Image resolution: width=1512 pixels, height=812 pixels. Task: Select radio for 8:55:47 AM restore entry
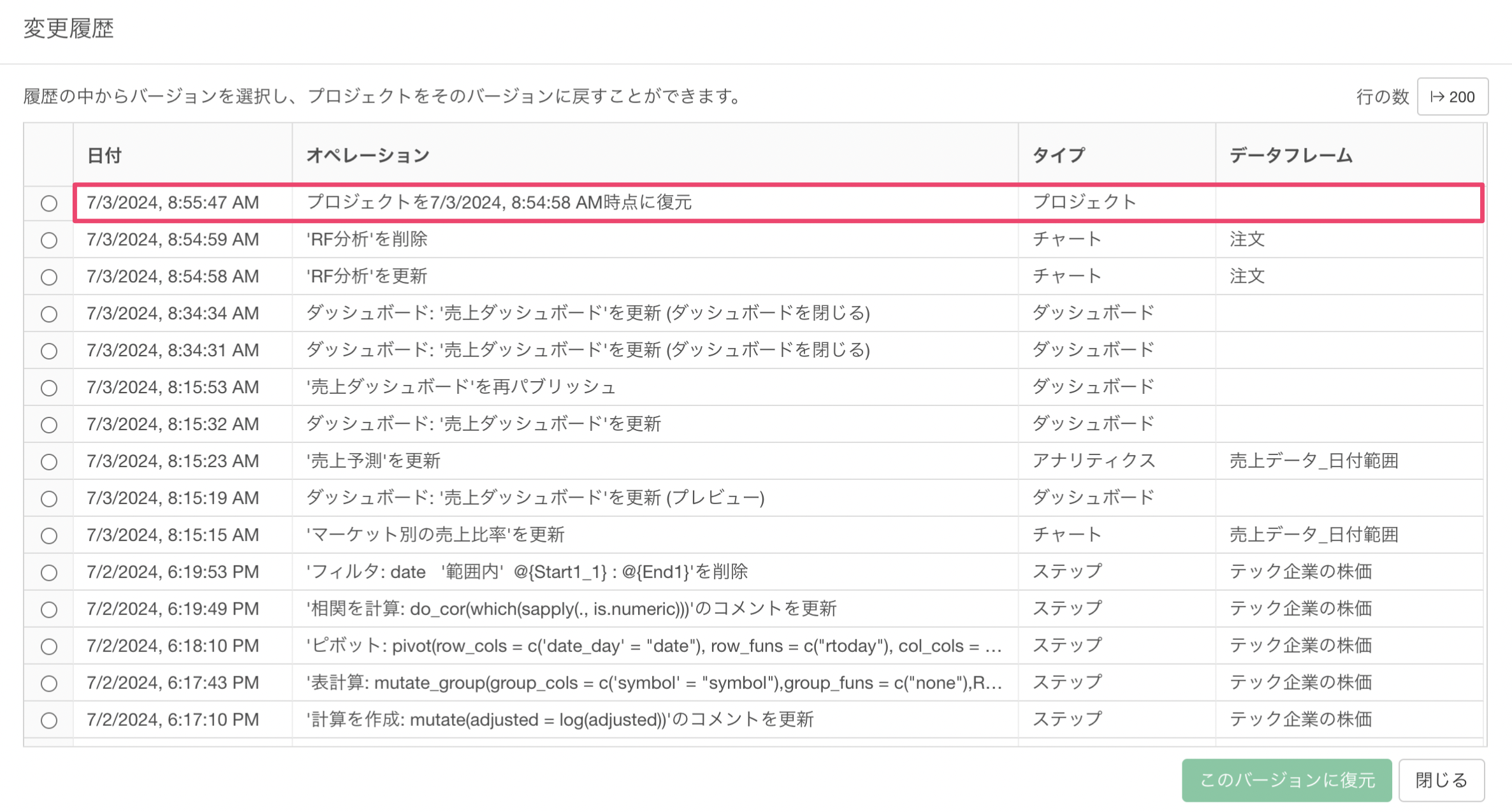click(x=49, y=203)
